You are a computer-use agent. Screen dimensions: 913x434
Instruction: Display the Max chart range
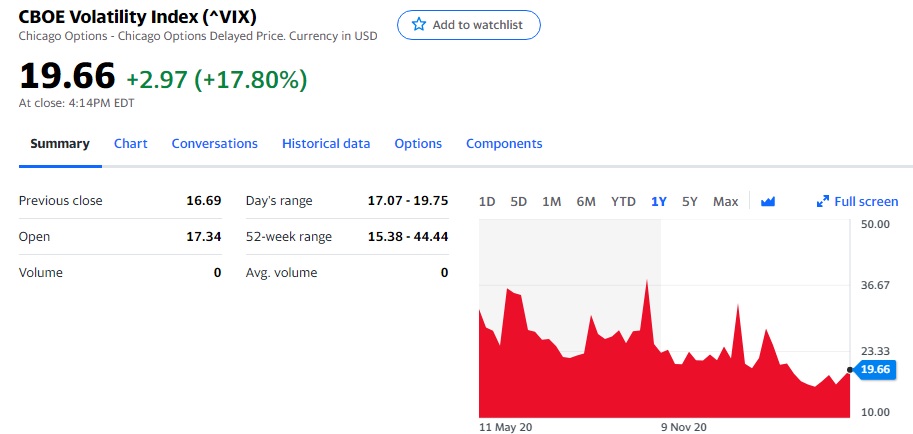[725, 201]
